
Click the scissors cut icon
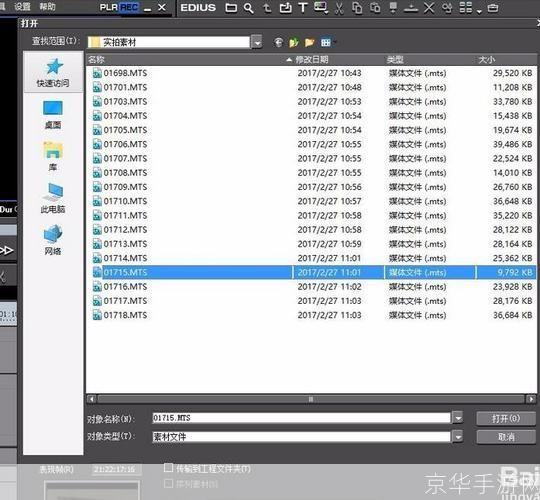point(339,8)
